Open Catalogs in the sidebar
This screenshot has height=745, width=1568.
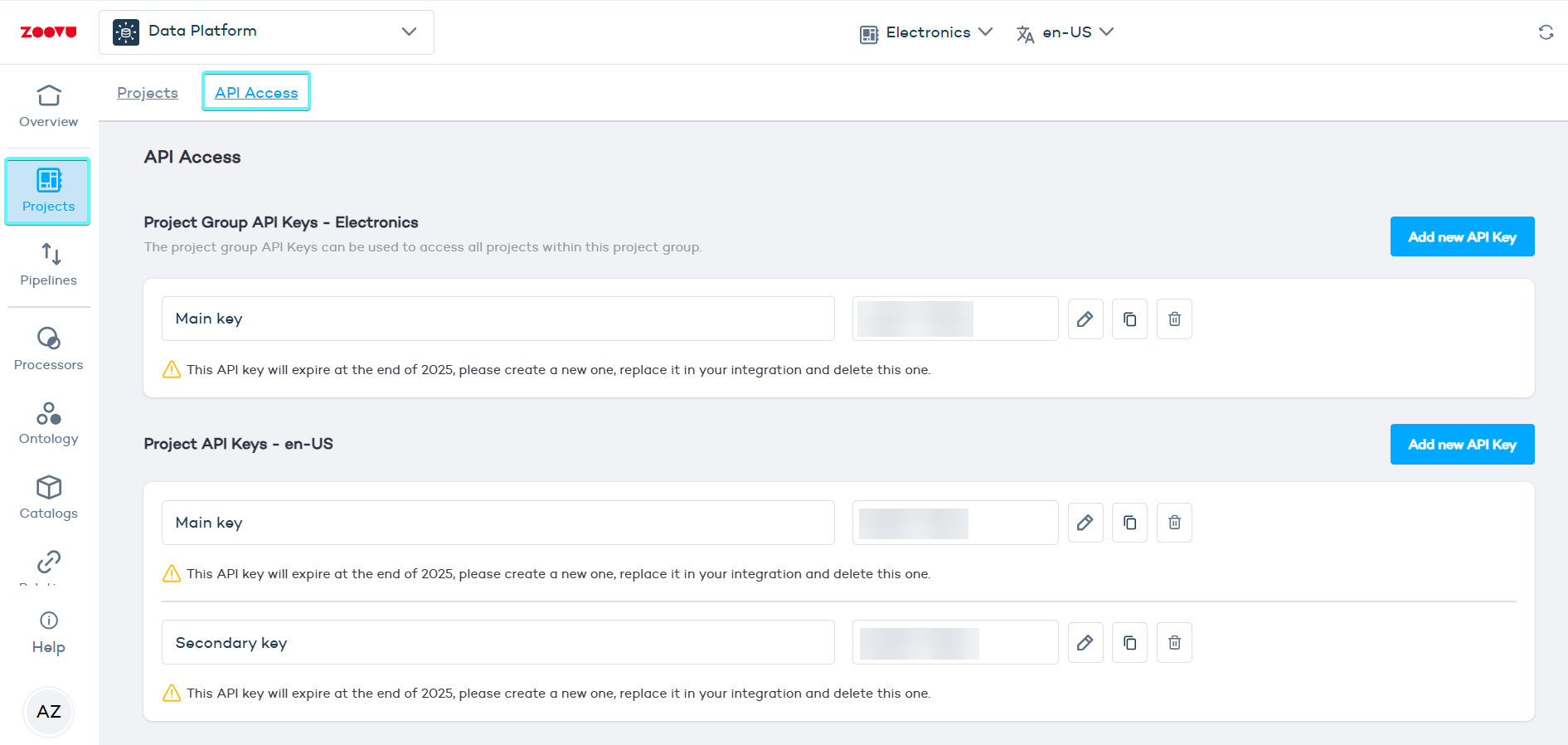(49, 498)
